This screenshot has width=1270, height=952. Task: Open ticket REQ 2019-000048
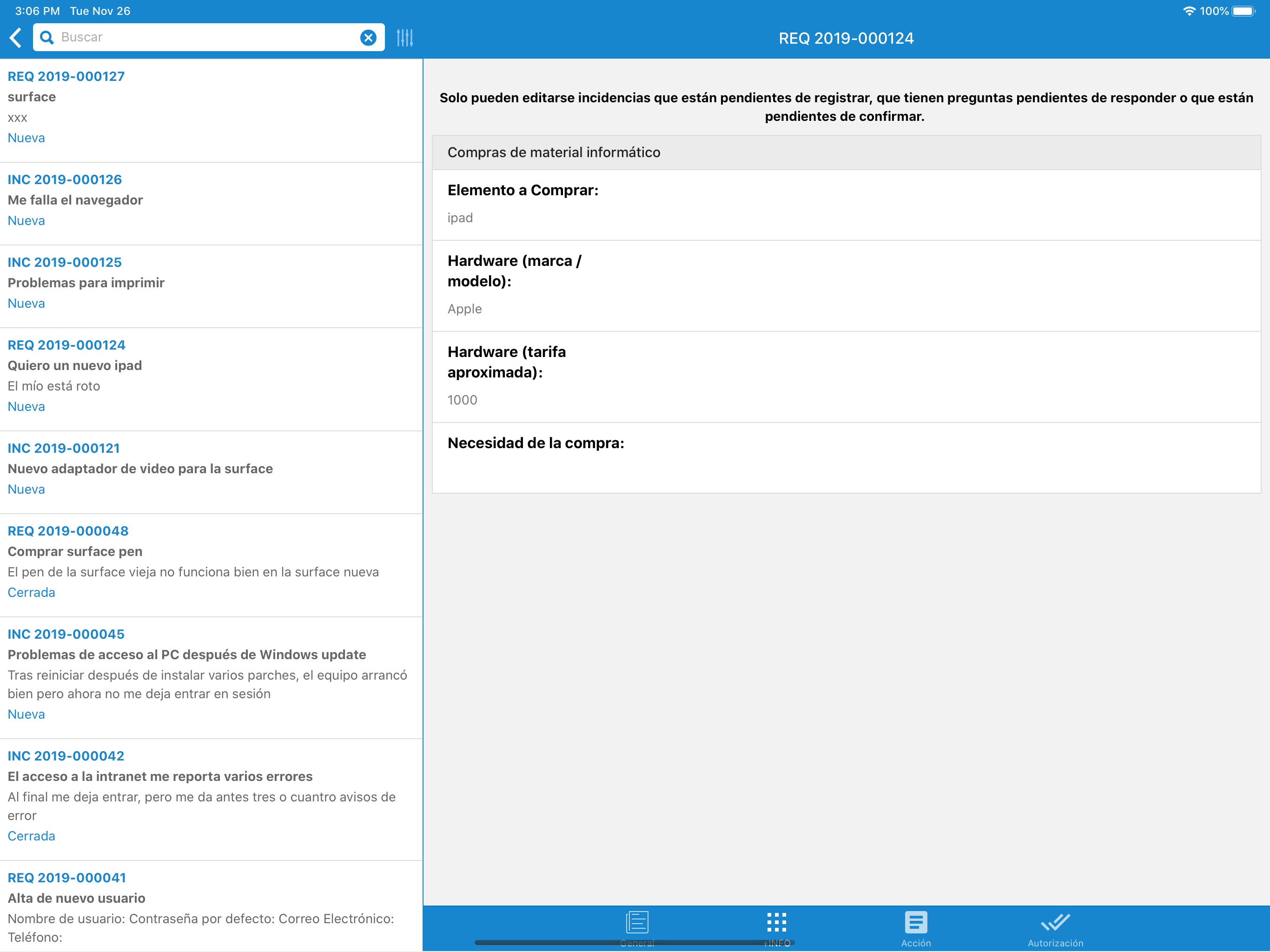tap(212, 566)
